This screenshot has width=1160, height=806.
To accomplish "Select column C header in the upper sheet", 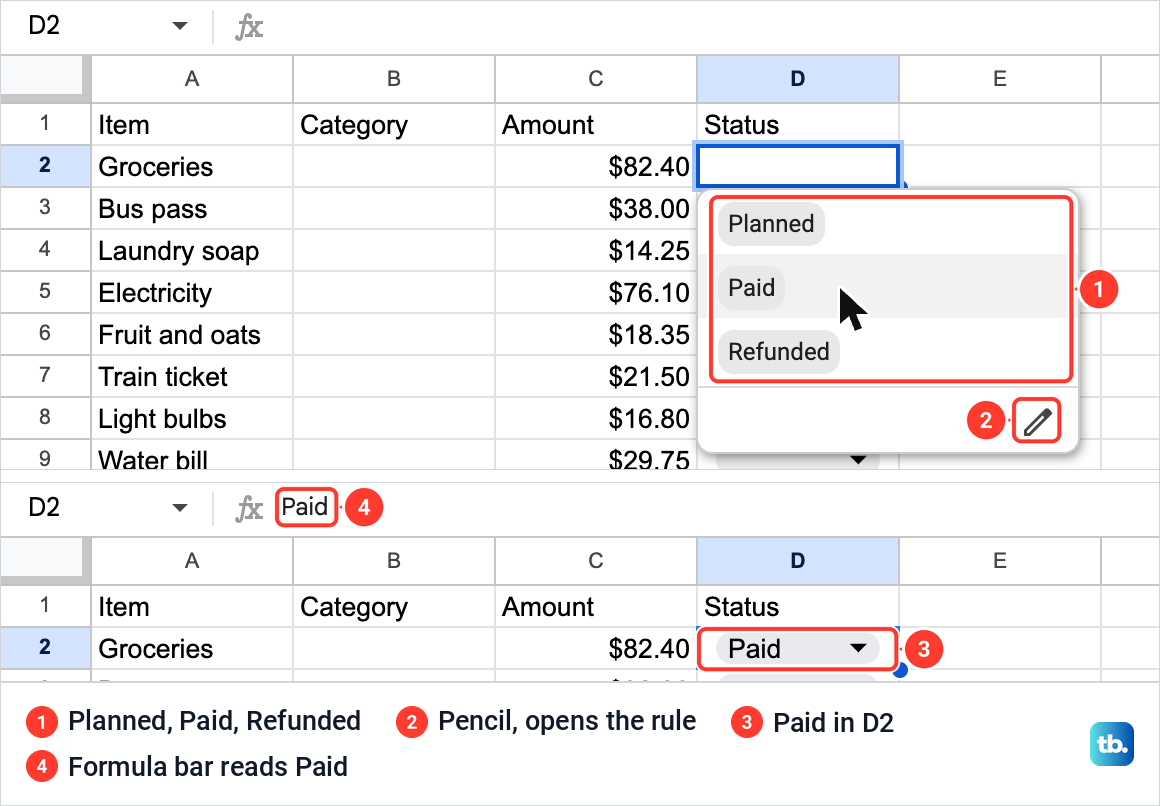I will click(x=596, y=78).
